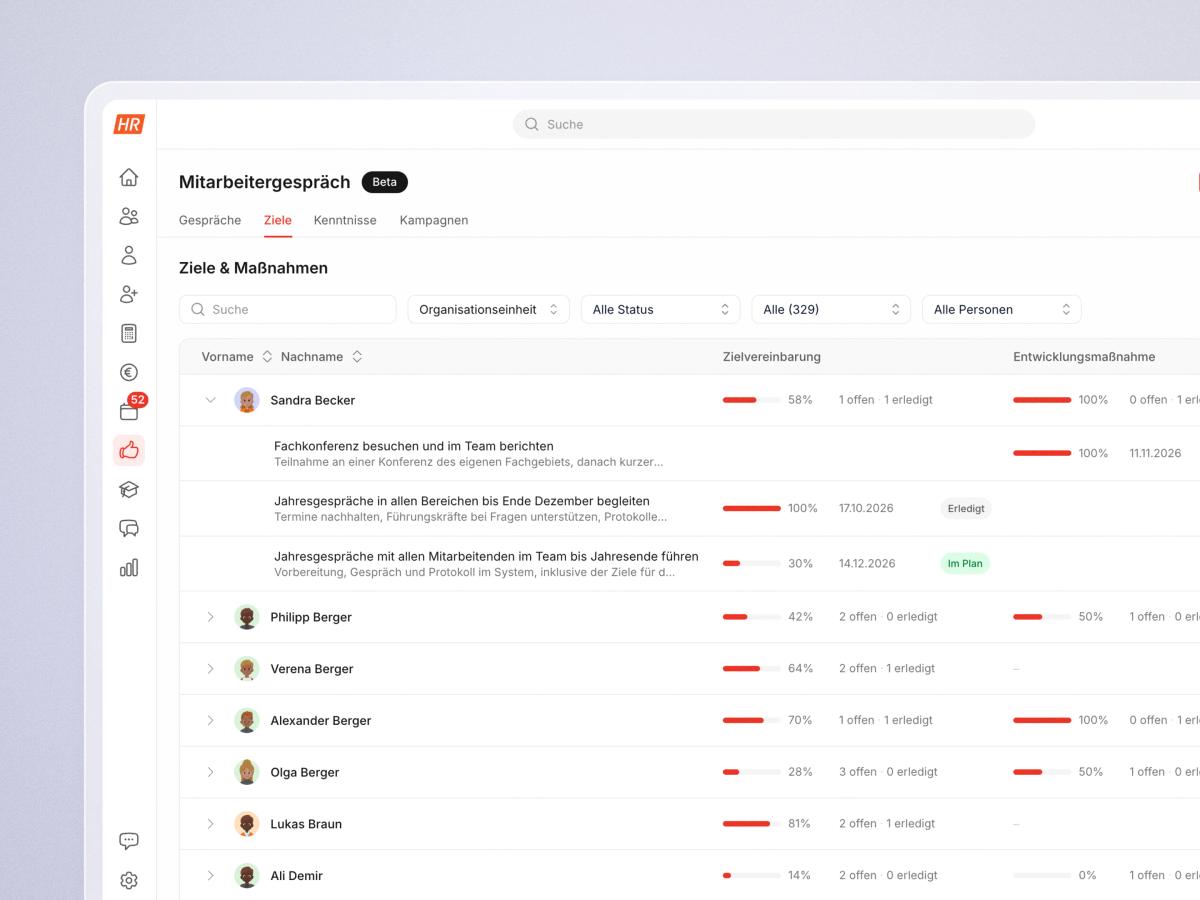
Task: Open the bar chart reports icon
Action: [129, 567]
